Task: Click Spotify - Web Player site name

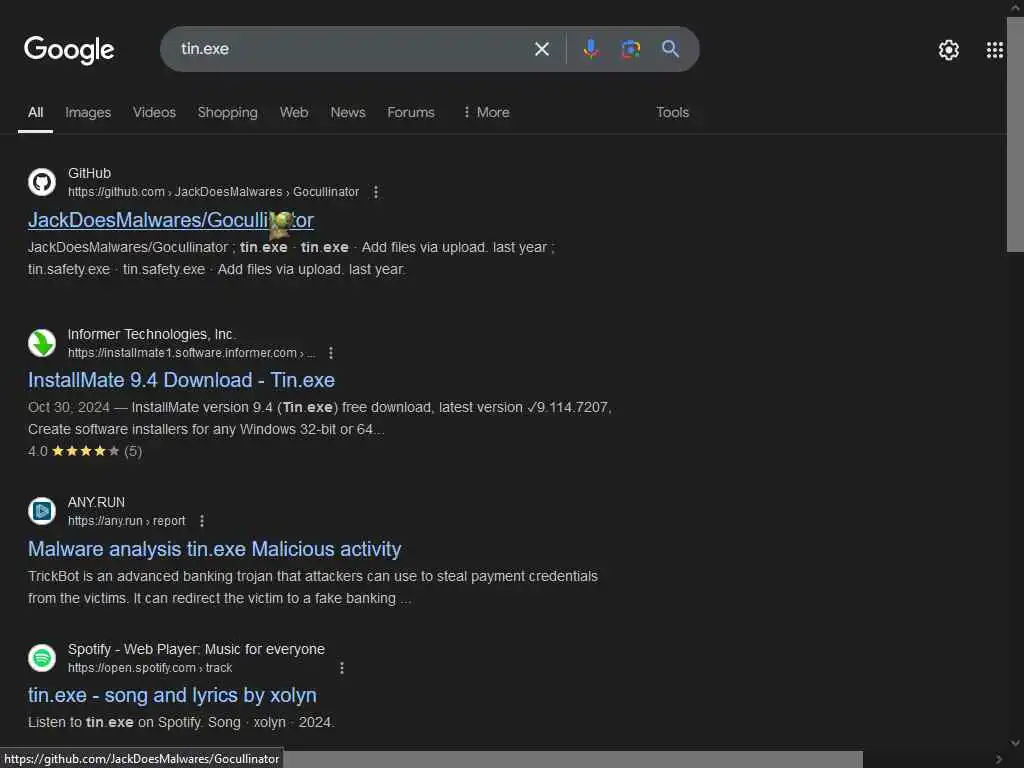Action: (196, 649)
